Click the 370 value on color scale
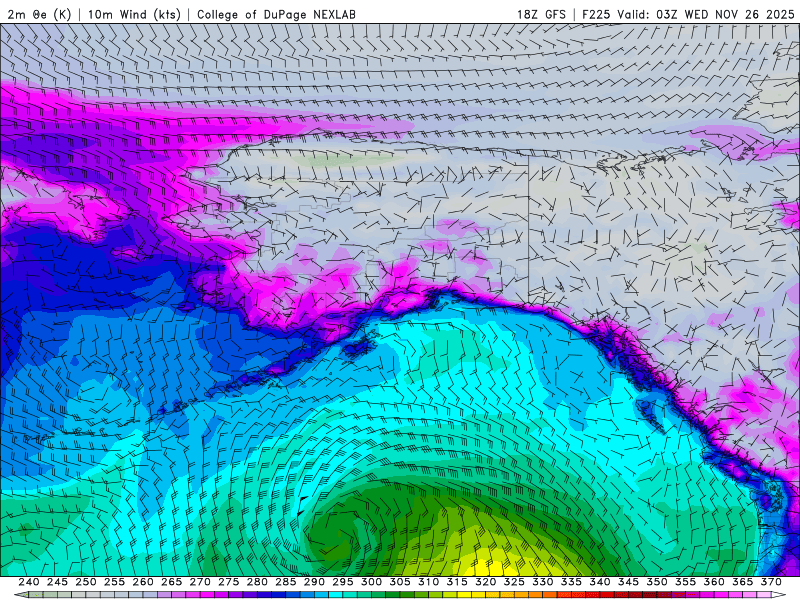The height and width of the screenshot is (600, 800). point(771,582)
